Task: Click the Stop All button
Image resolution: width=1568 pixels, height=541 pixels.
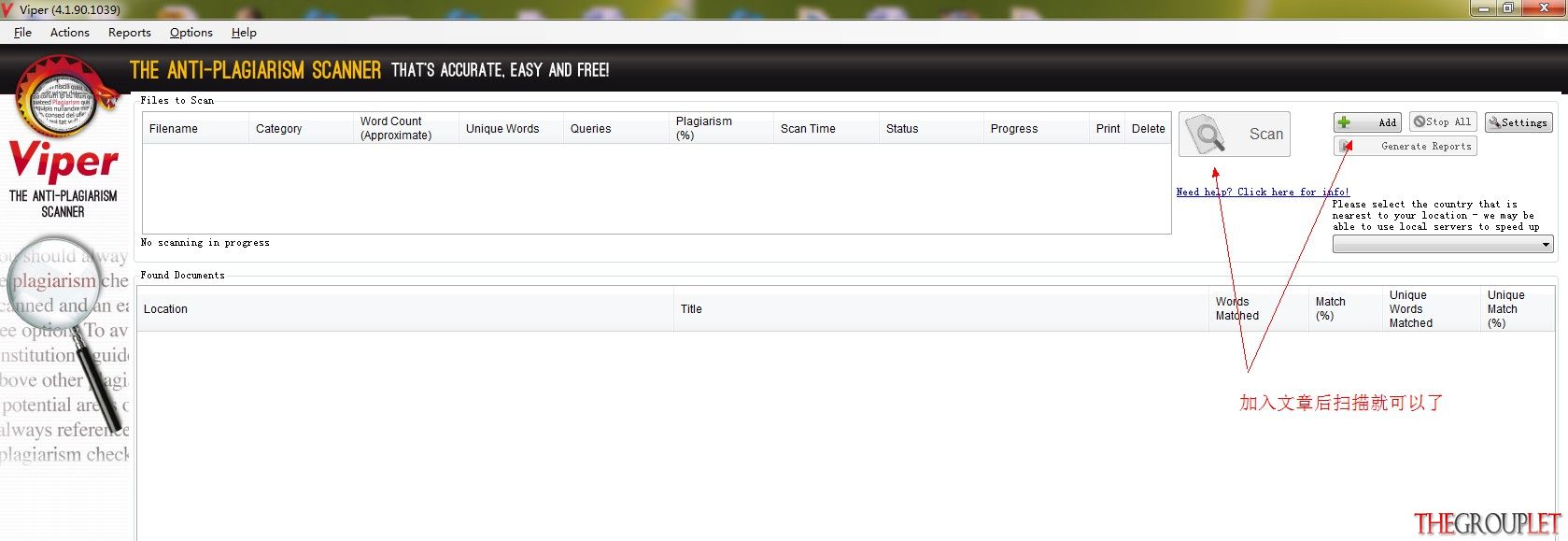Action: coord(1443,122)
